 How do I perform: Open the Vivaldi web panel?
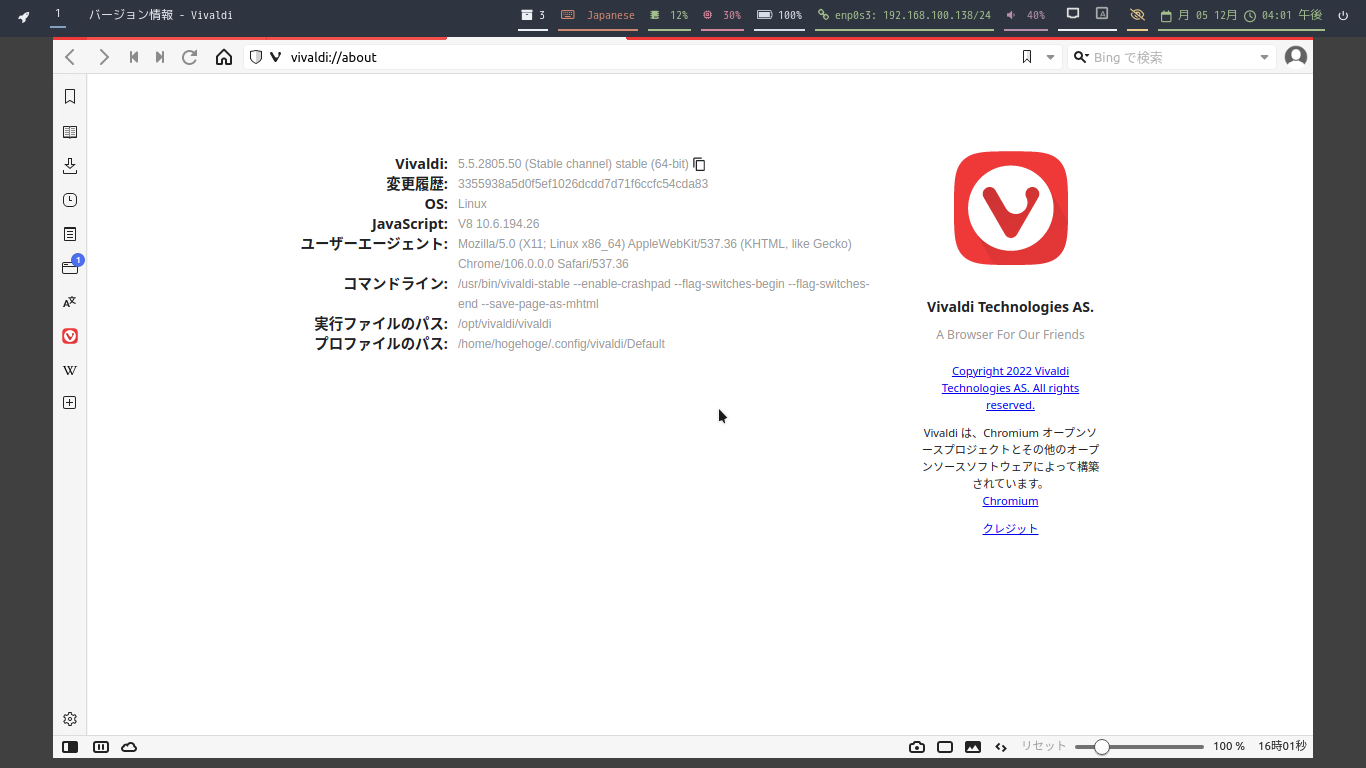70,336
